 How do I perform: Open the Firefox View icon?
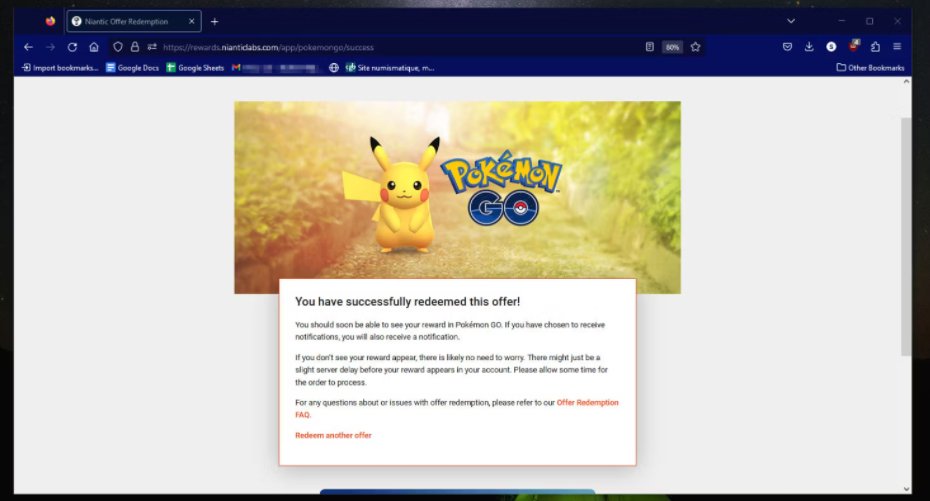(50, 21)
